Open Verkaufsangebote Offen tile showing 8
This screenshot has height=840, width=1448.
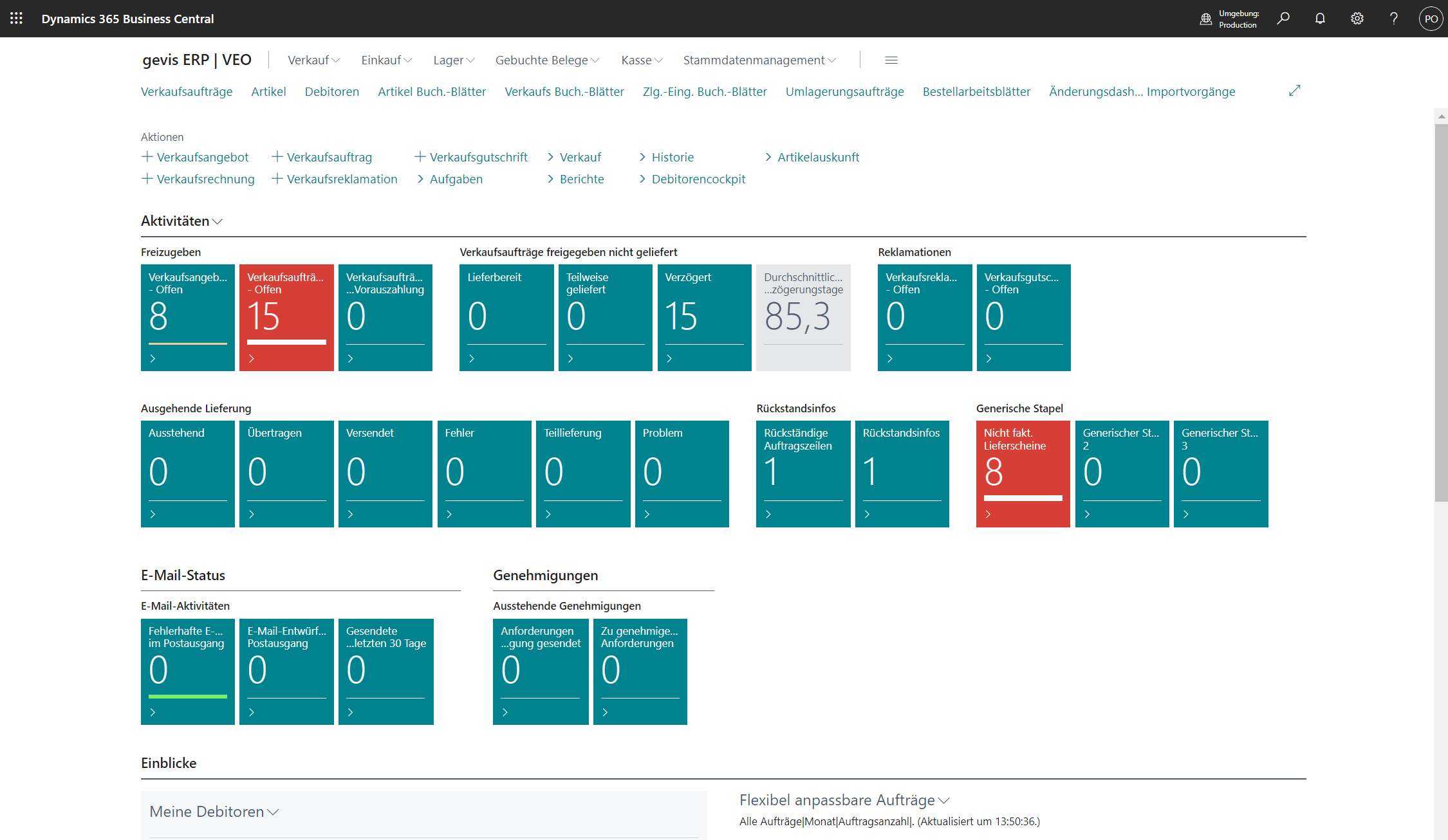(x=188, y=318)
